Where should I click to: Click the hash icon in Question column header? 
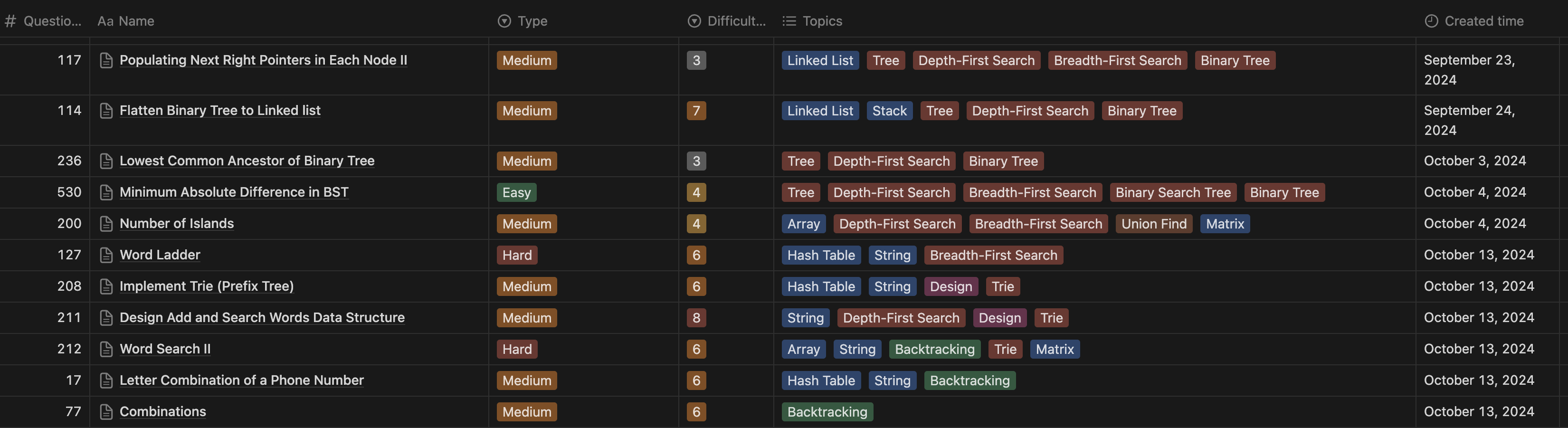[x=10, y=21]
